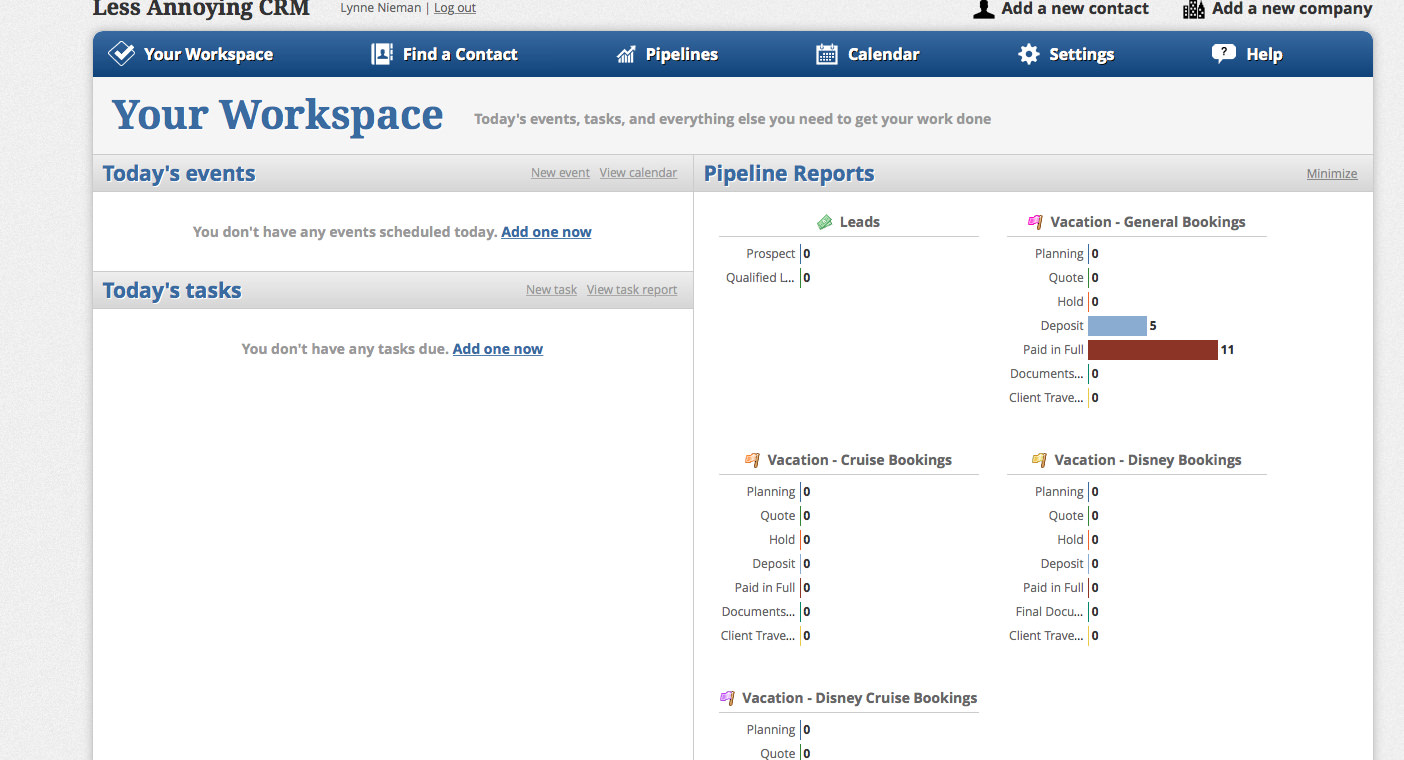
Task: Collapse Pipeline Reports using the Minimize link
Action: click(x=1331, y=173)
